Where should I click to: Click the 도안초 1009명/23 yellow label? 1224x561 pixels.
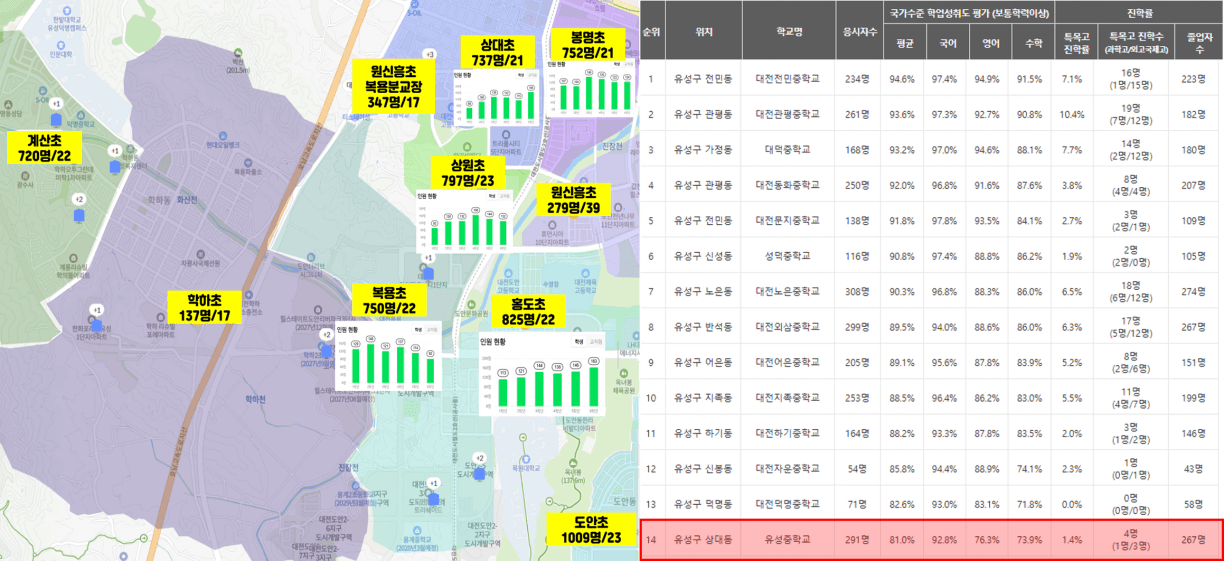click(x=593, y=530)
